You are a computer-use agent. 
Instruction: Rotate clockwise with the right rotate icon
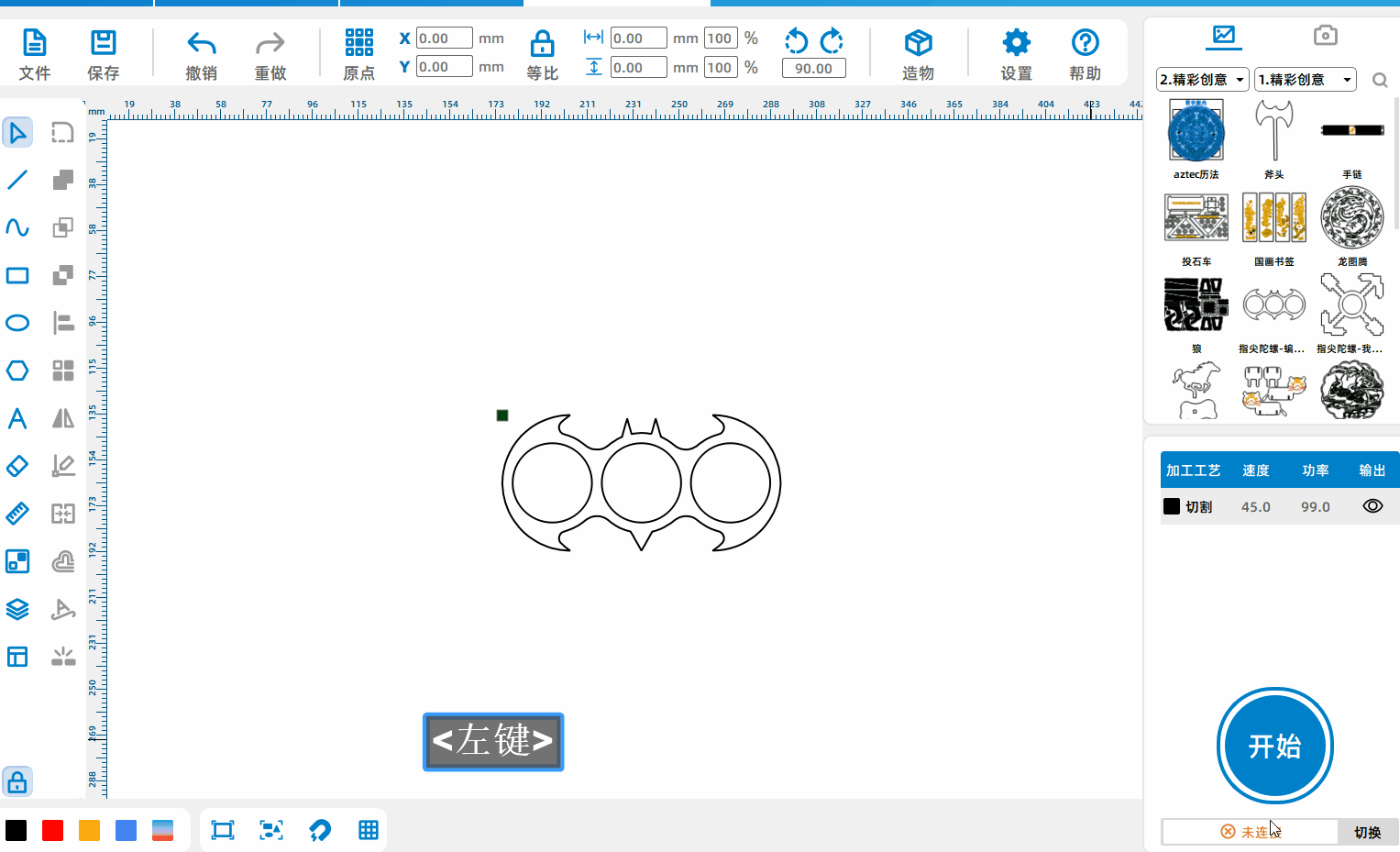pyautogui.click(x=832, y=41)
